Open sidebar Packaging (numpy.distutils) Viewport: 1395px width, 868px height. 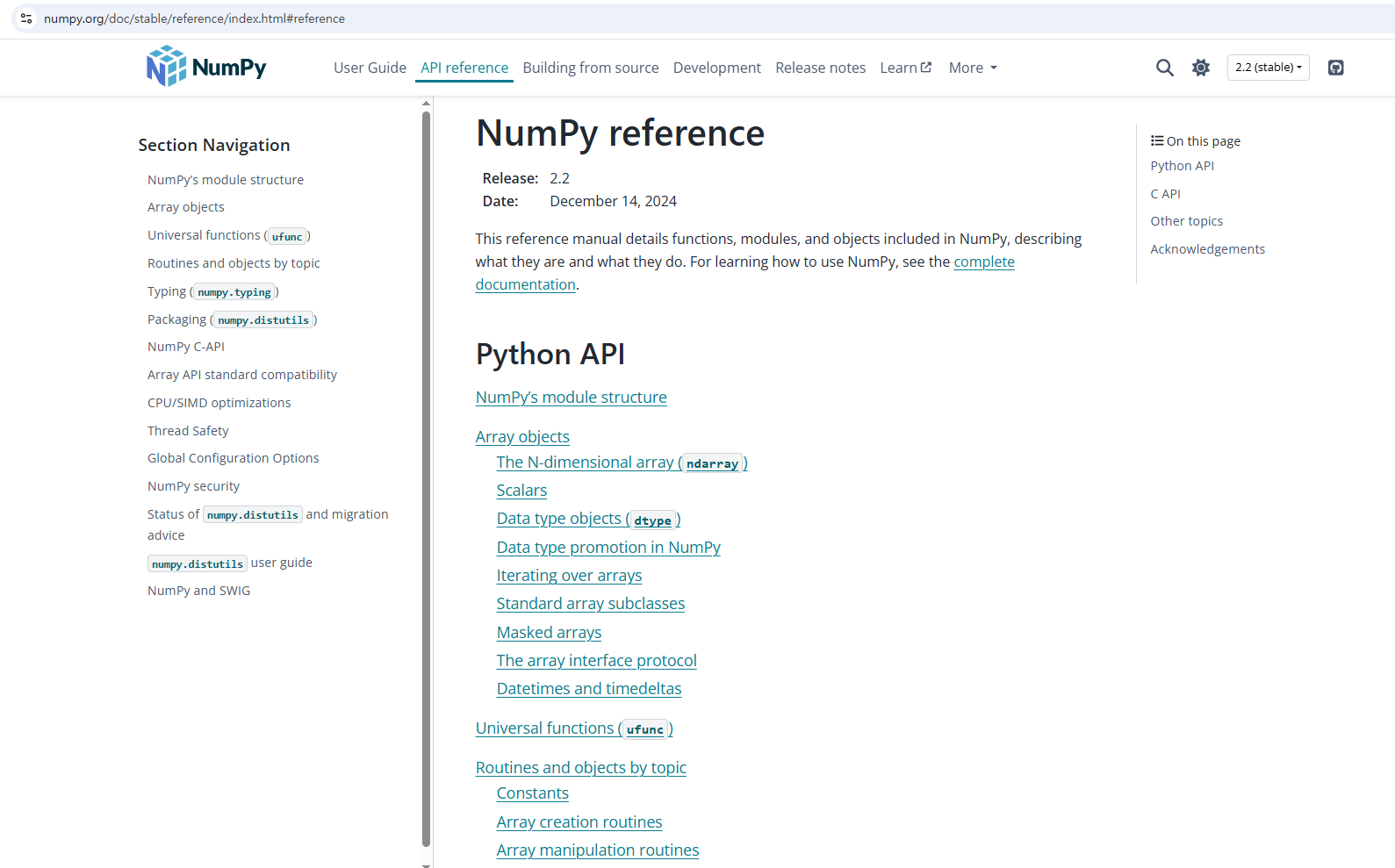pyautogui.click(x=233, y=319)
